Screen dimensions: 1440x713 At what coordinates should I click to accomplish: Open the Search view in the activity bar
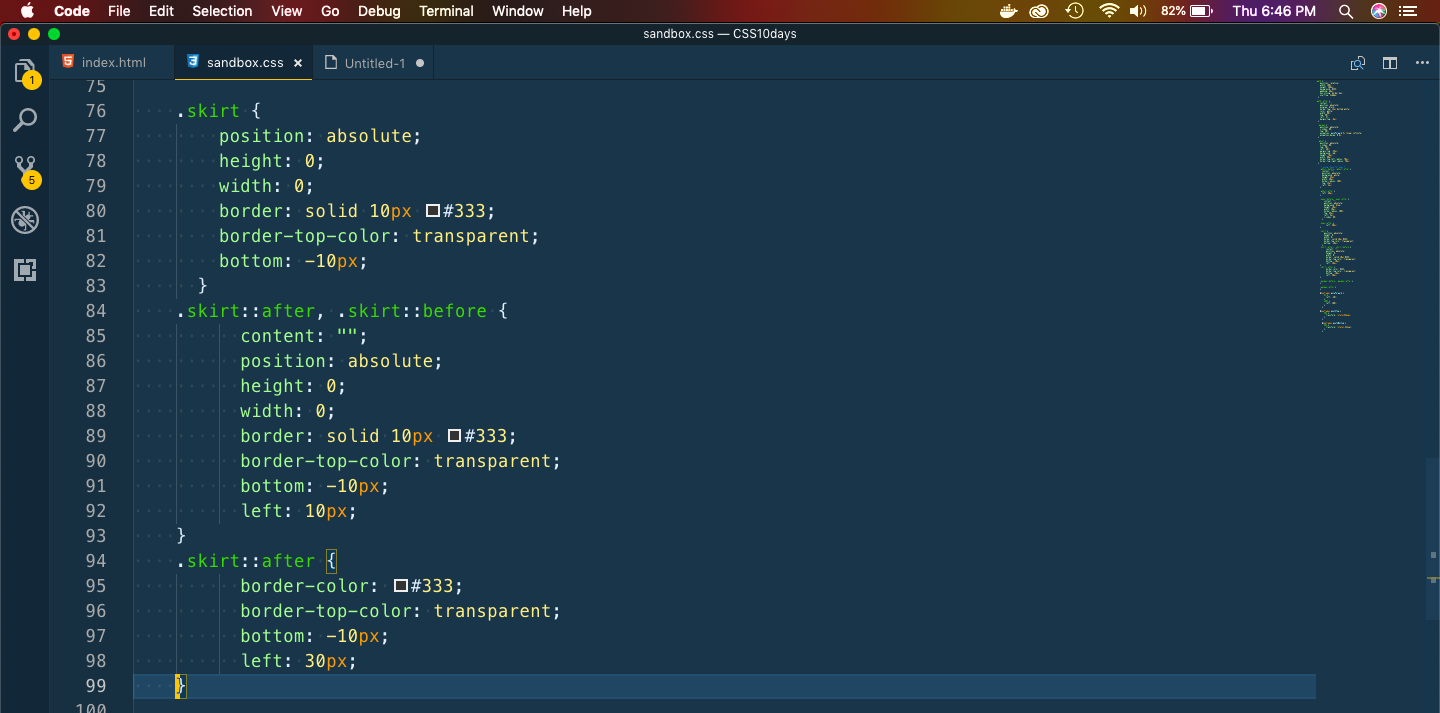click(25, 120)
